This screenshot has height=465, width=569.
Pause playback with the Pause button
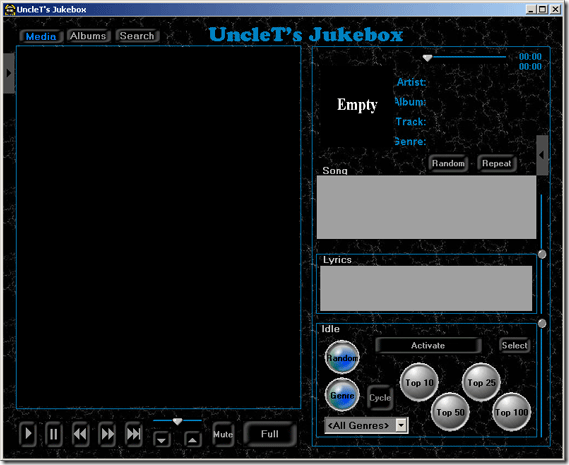point(54,434)
